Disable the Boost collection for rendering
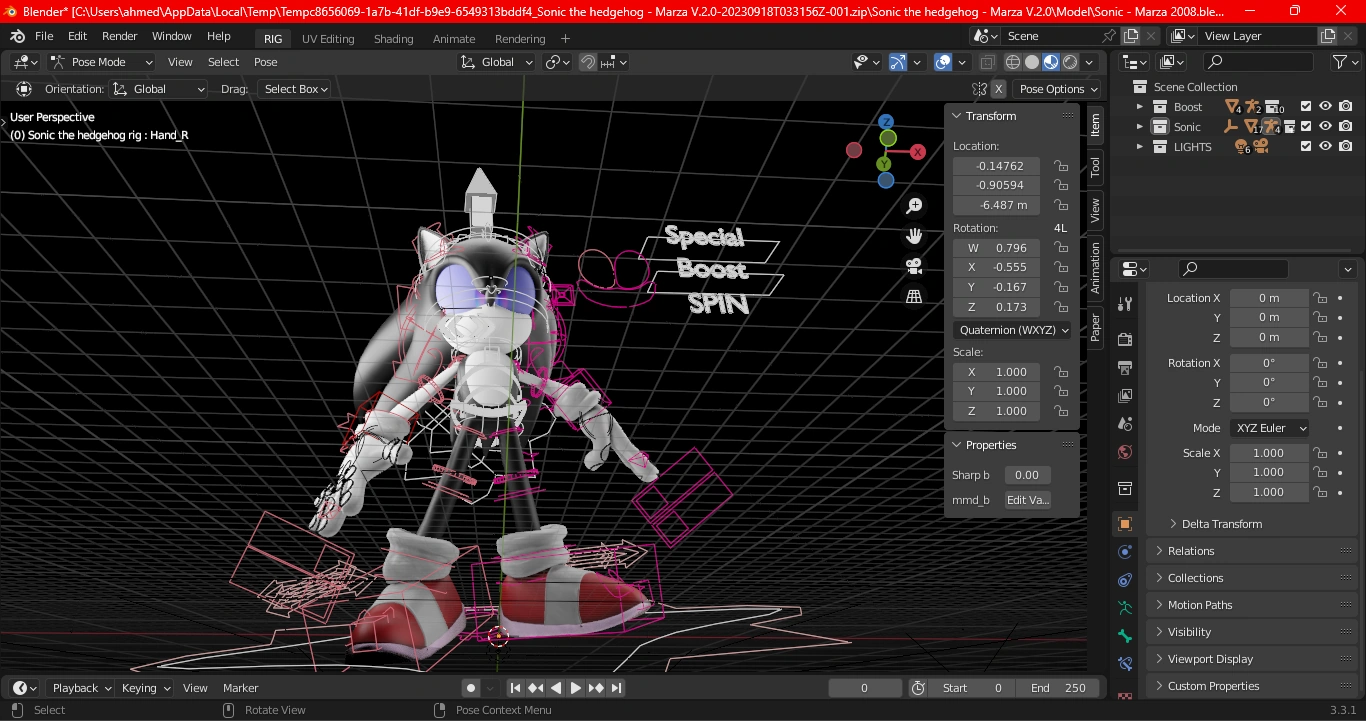 click(x=1346, y=106)
